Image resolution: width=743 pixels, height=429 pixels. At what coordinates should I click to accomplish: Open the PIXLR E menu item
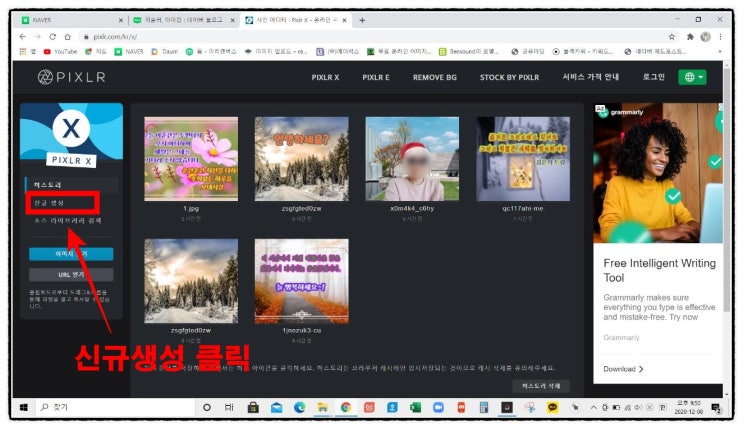[x=376, y=77]
